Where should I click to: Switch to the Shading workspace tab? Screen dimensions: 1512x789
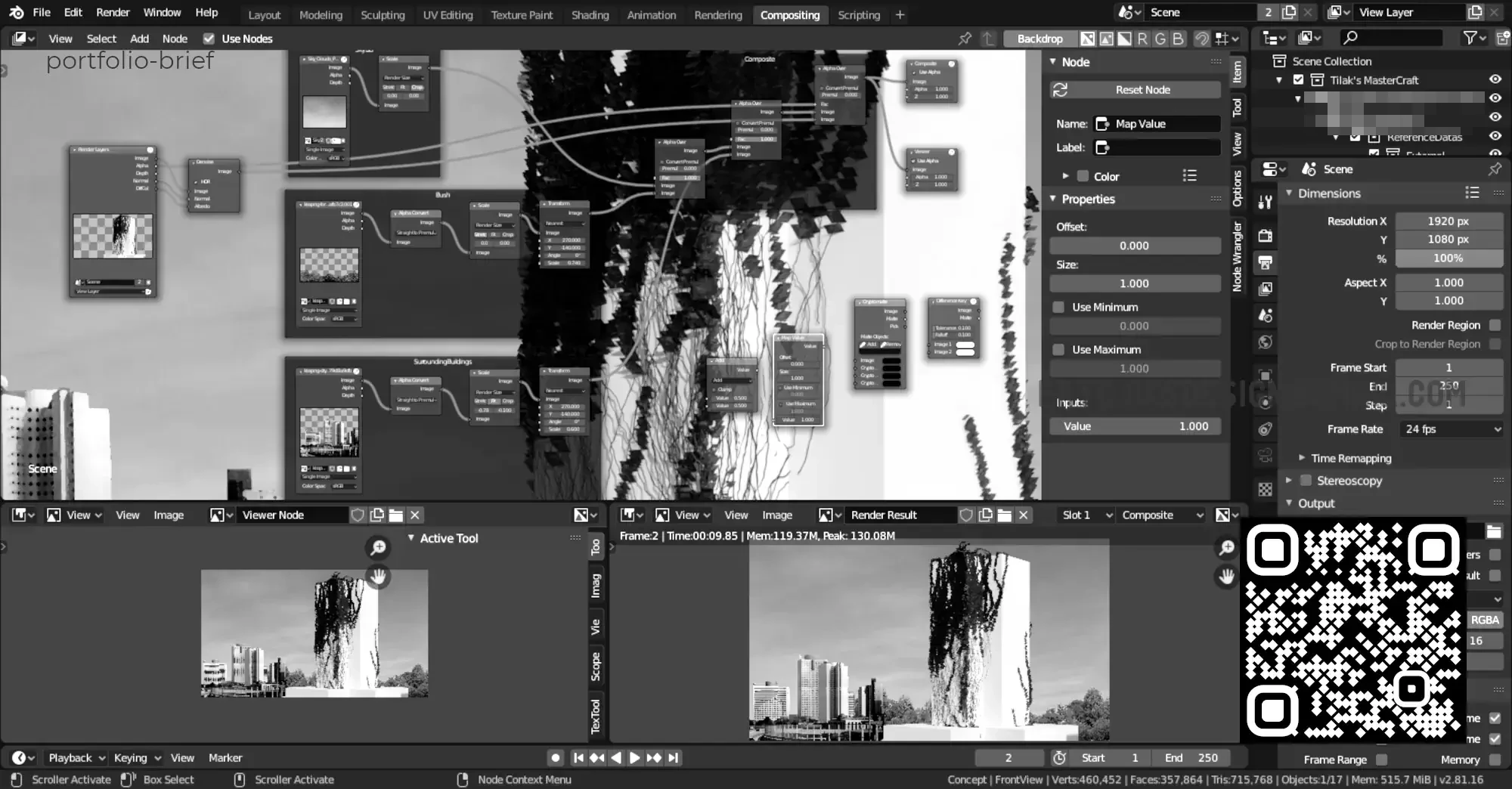pos(590,15)
